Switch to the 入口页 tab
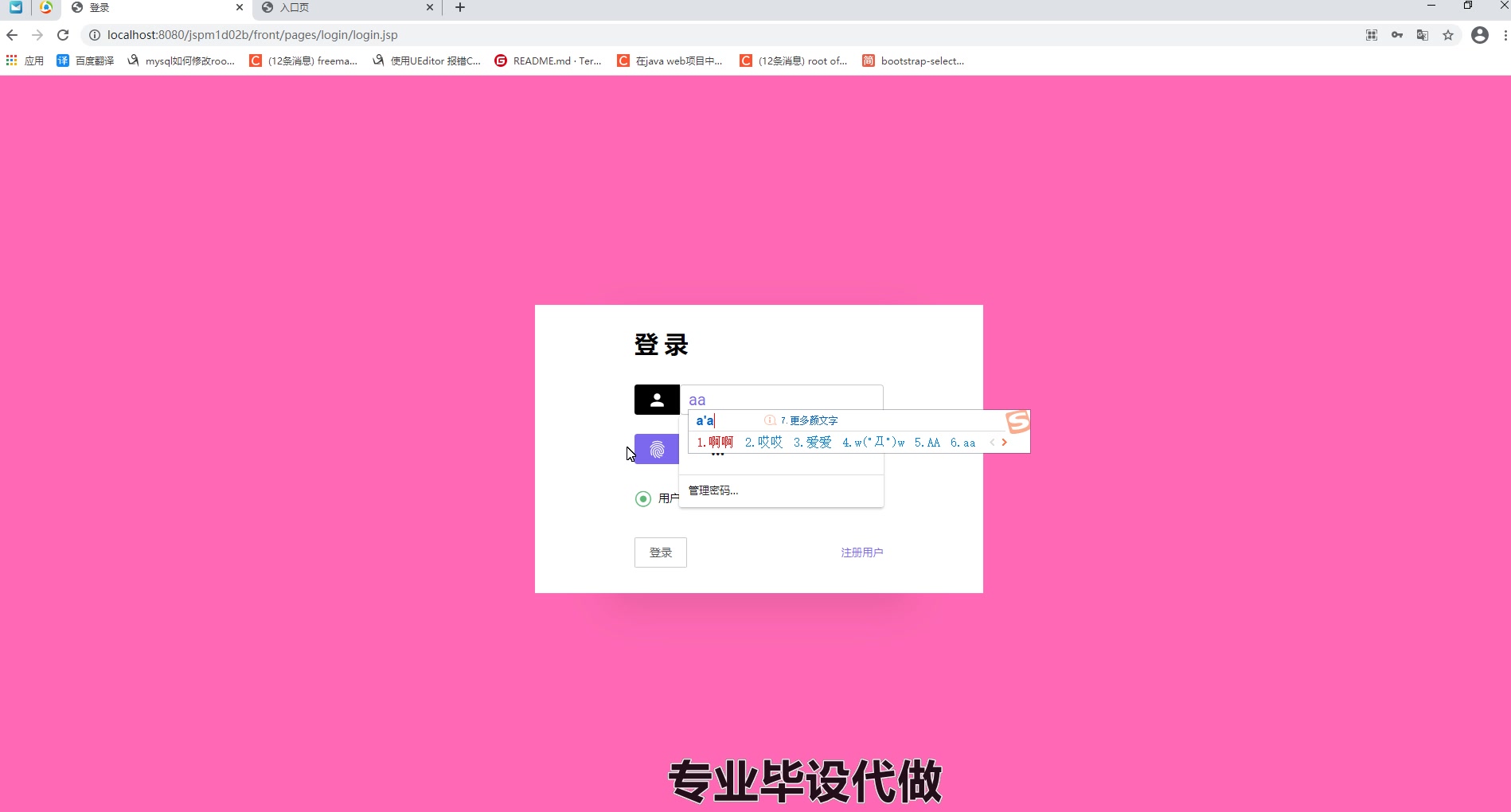The width and height of the screenshot is (1511, 812). pyautogui.click(x=348, y=8)
